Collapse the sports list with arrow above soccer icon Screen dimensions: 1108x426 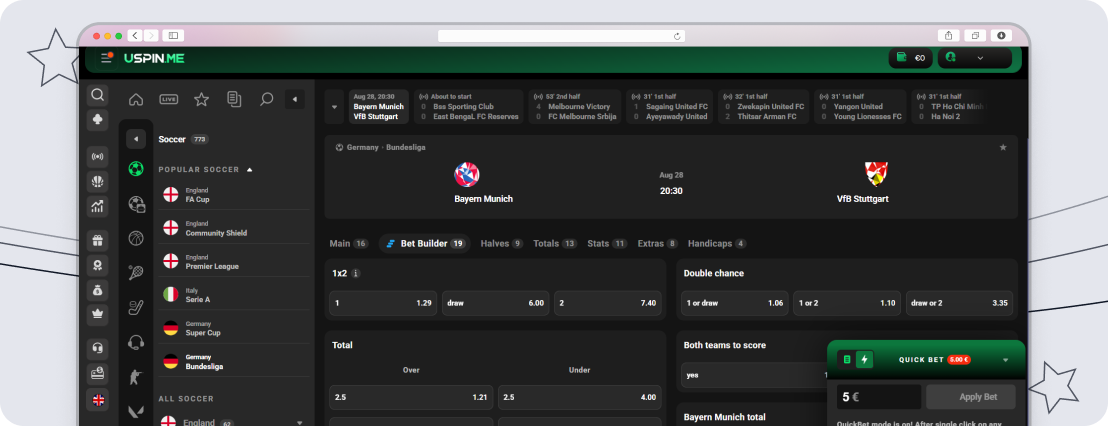[x=136, y=139]
